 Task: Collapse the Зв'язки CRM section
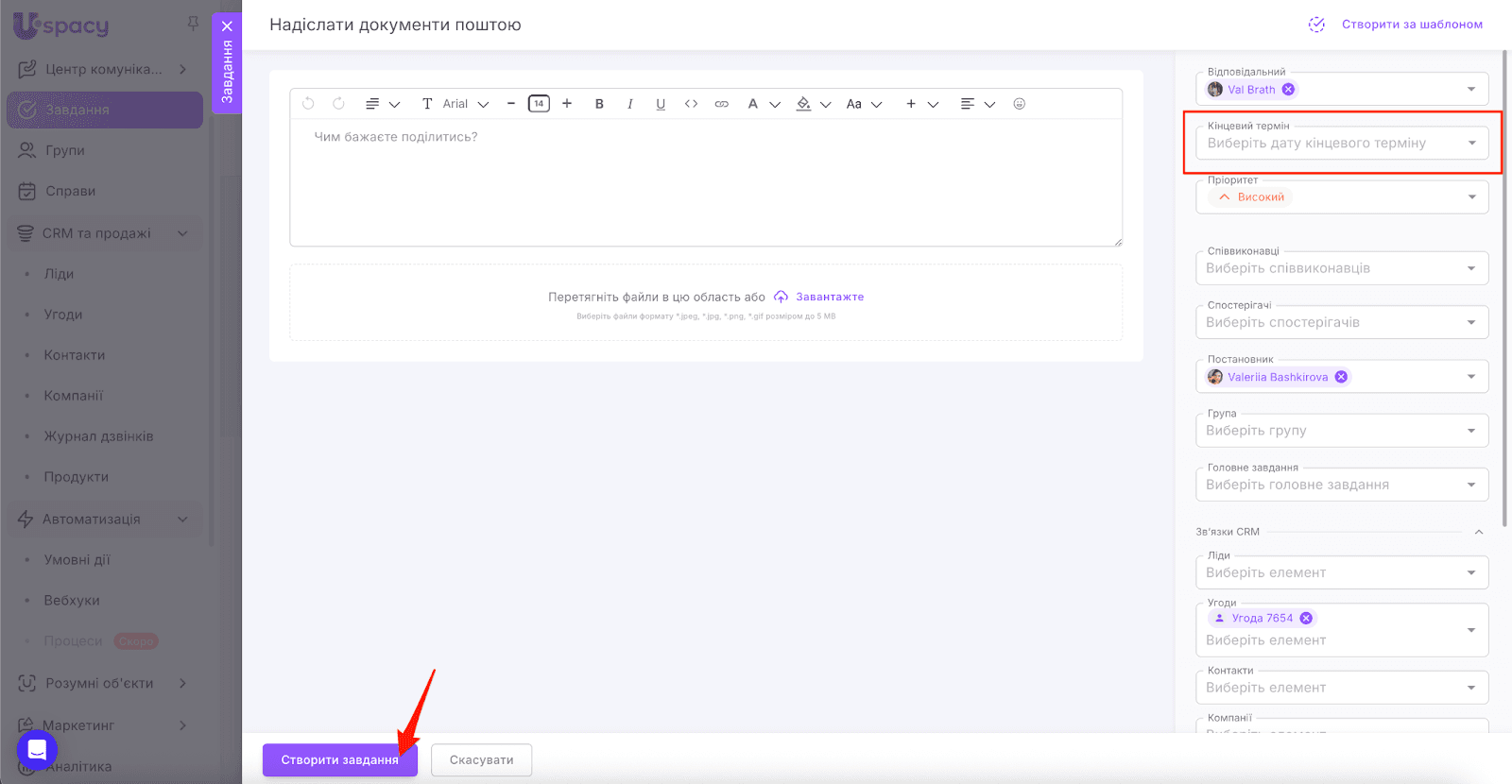pyautogui.click(x=1479, y=532)
